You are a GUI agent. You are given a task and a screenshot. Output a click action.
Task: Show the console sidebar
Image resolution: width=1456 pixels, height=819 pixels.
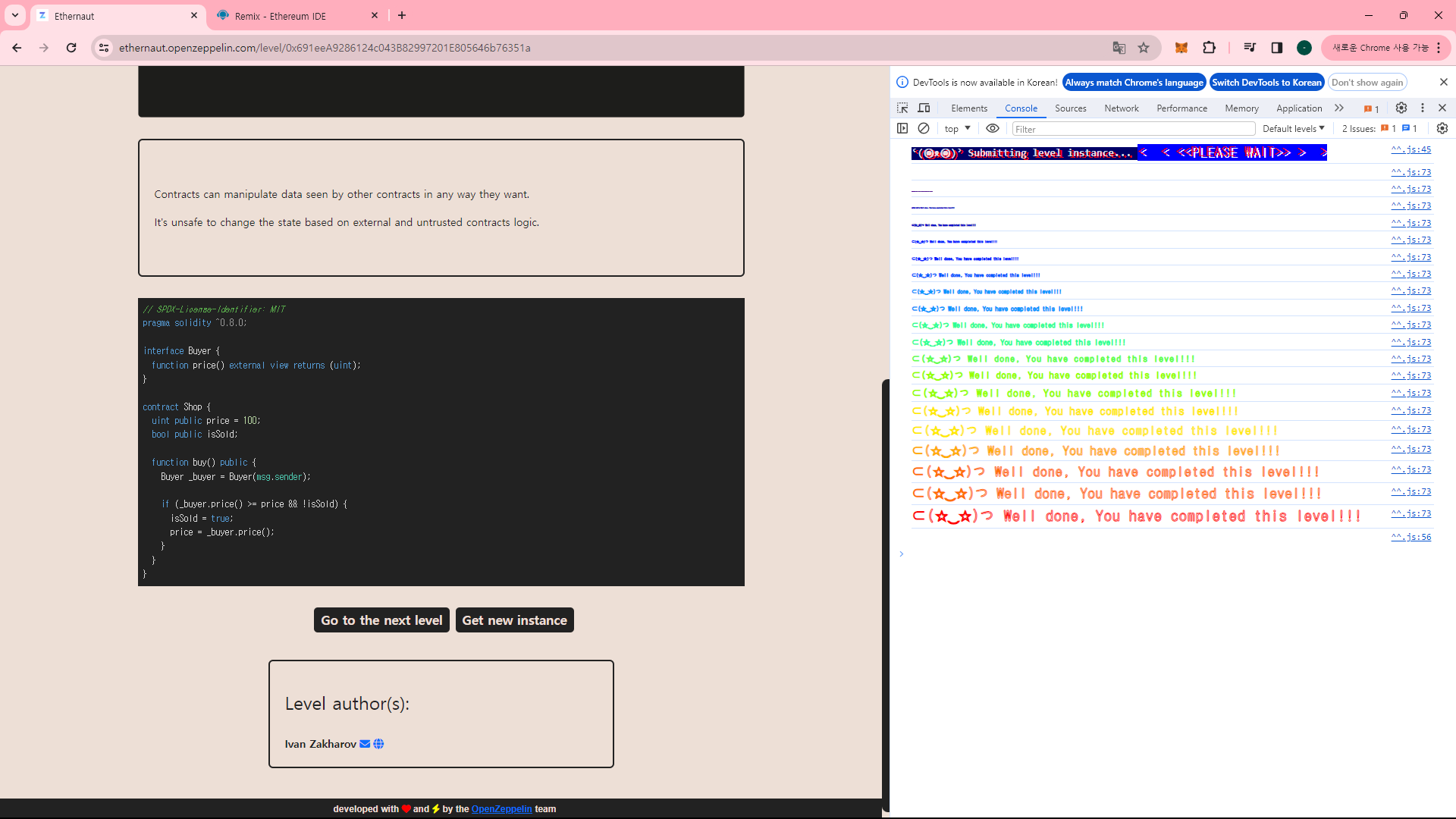(902, 129)
